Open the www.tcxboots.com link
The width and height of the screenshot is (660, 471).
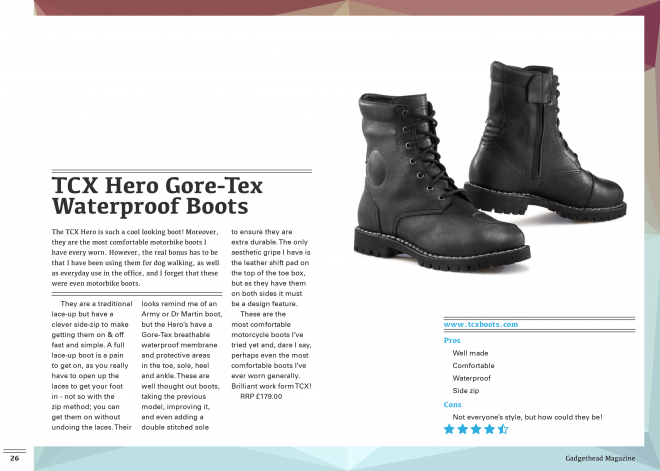[481, 325]
